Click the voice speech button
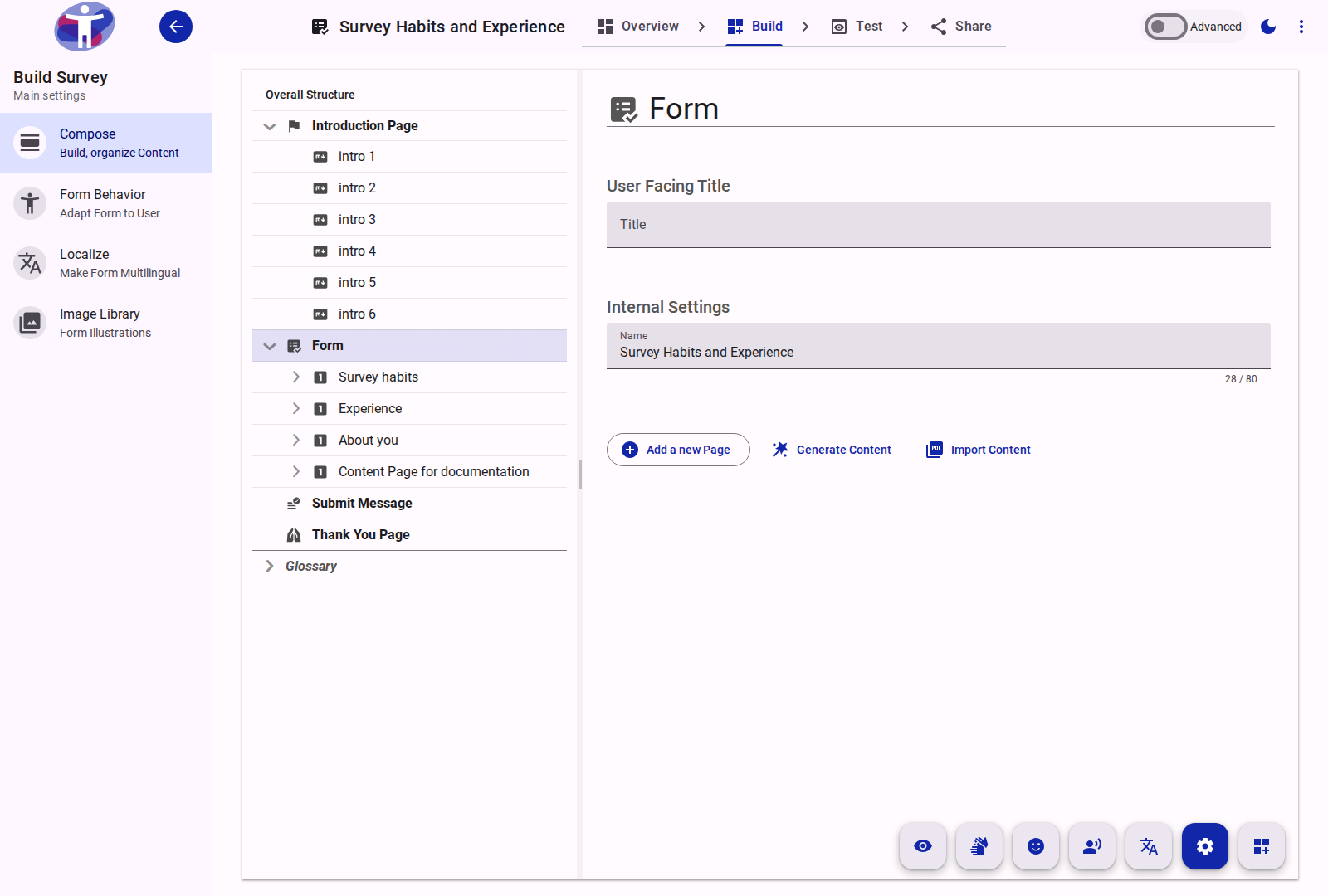Image resolution: width=1328 pixels, height=896 pixels. (1092, 846)
